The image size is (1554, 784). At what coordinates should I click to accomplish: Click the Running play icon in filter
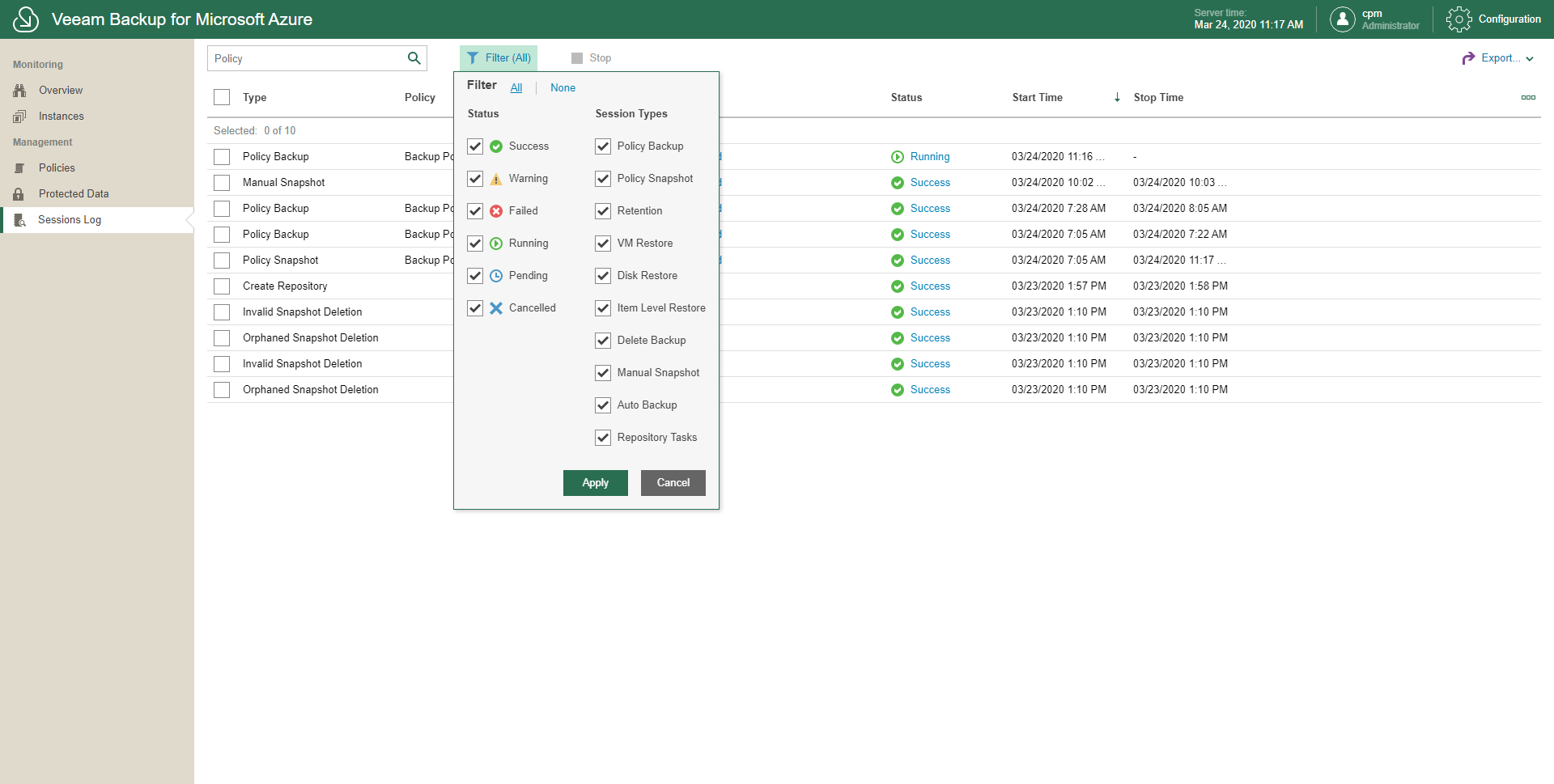496,244
